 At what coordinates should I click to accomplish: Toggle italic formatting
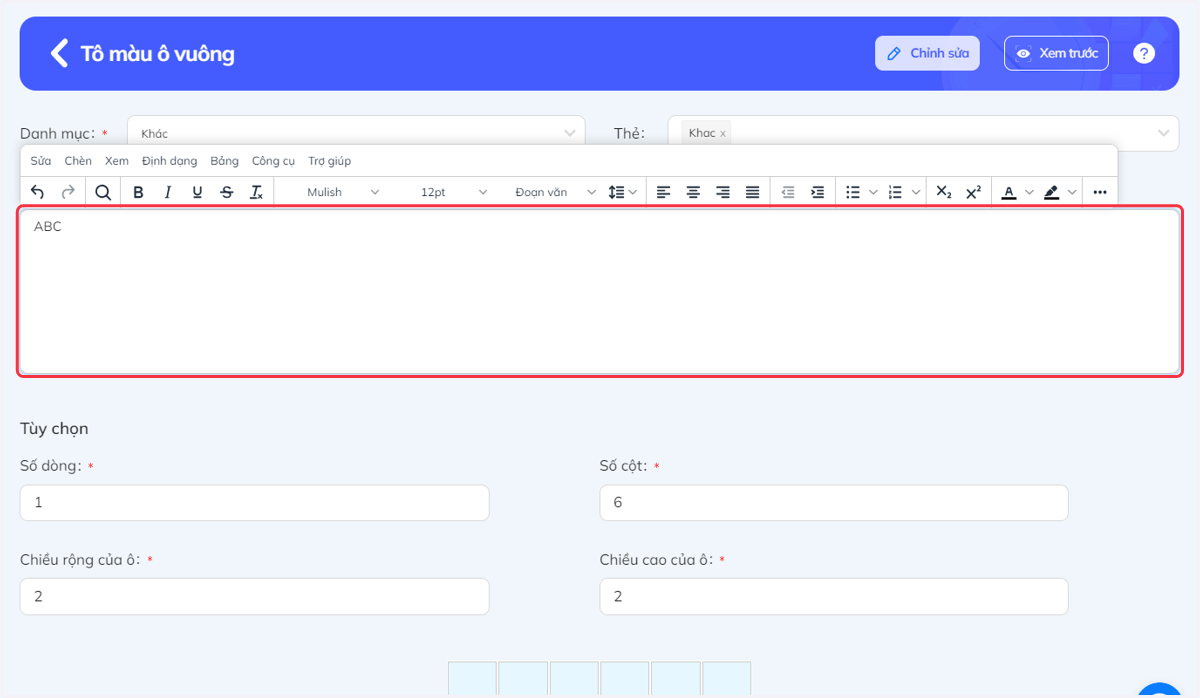pos(167,192)
